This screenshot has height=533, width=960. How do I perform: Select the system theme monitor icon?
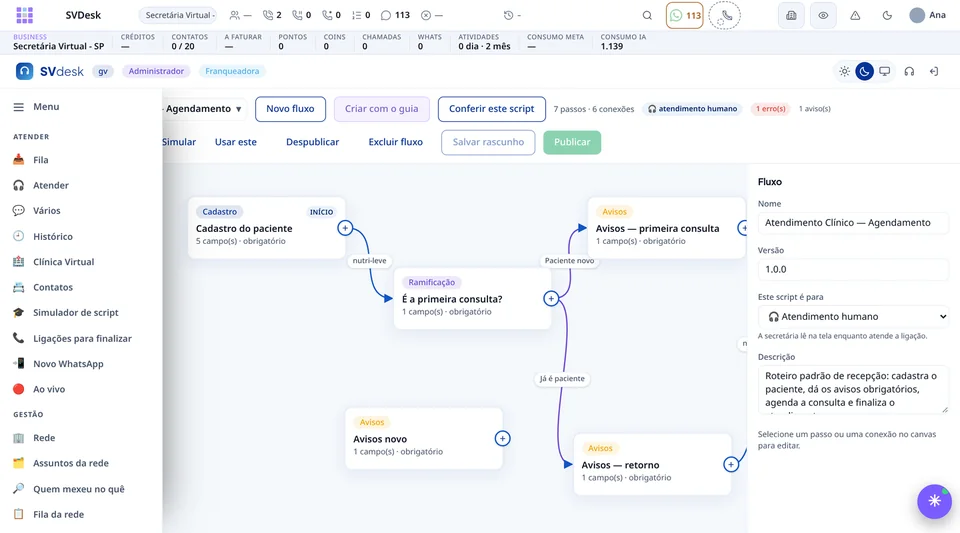coord(884,72)
